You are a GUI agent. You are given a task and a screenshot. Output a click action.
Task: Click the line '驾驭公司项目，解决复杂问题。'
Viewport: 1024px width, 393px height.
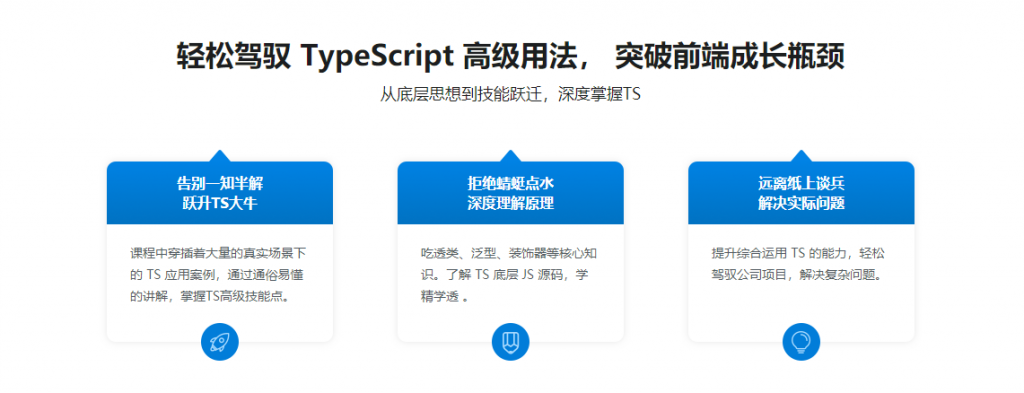[x=798, y=275]
